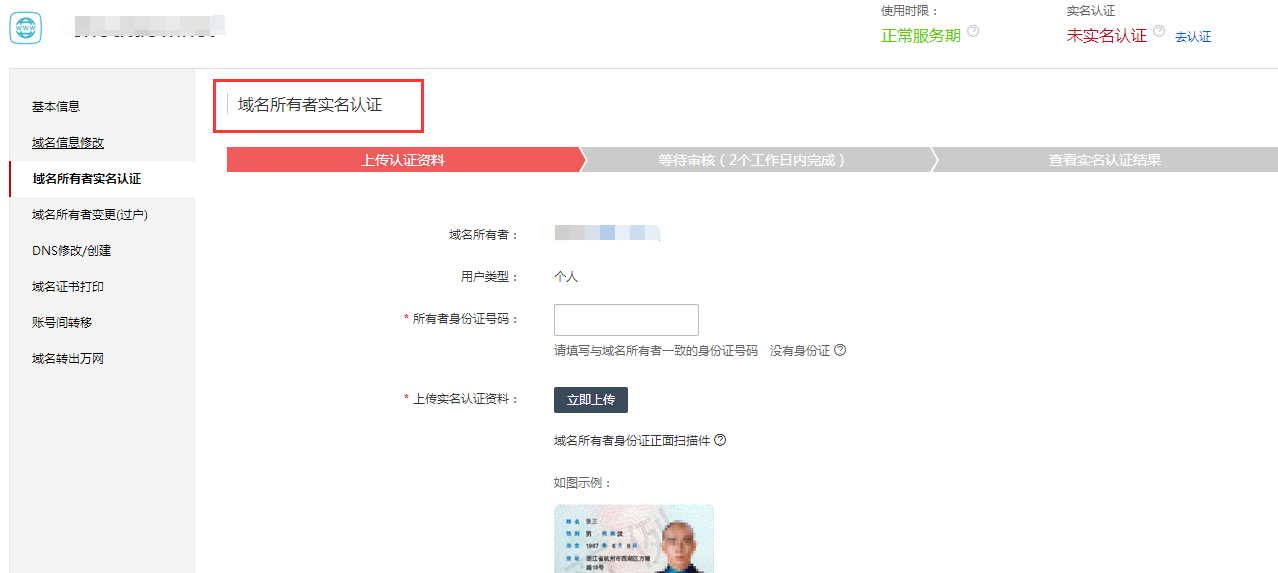Go to 域名信息修改 in the sidebar
This screenshot has width=1278, height=573.
click(68, 143)
